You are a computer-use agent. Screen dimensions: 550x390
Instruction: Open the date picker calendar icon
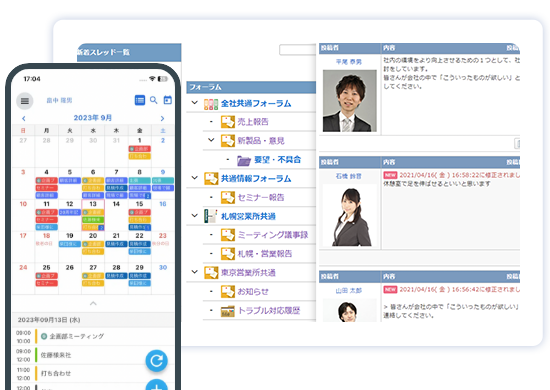[x=168, y=100]
